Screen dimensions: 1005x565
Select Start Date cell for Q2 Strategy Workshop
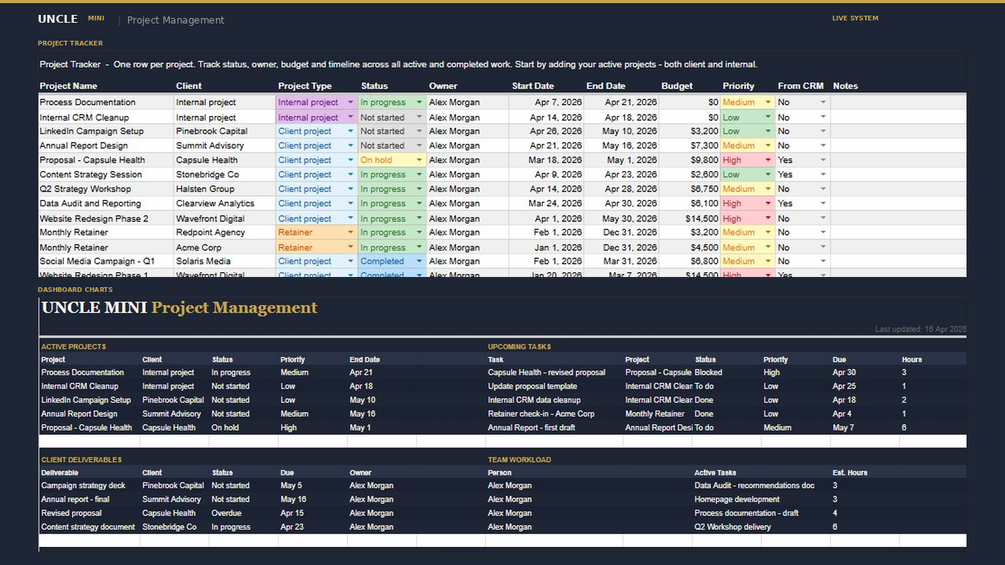547,189
